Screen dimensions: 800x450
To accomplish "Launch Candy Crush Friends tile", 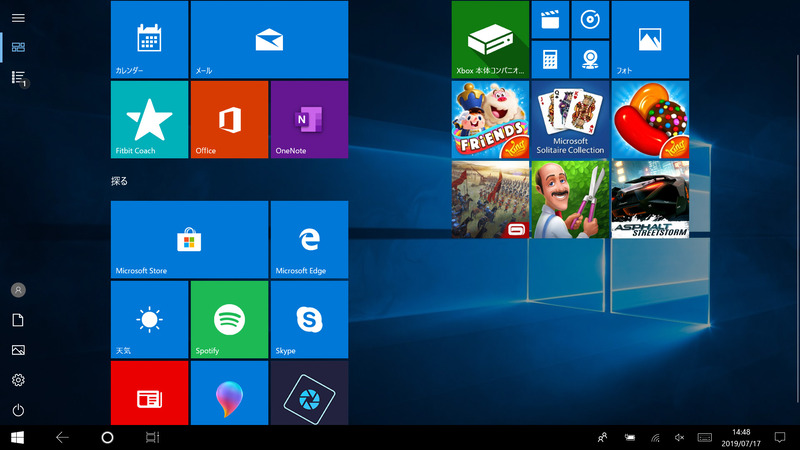I will tap(490, 119).
